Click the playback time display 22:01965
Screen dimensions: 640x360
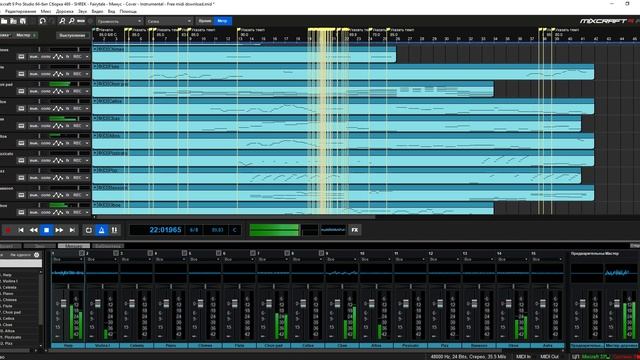coord(165,230)
